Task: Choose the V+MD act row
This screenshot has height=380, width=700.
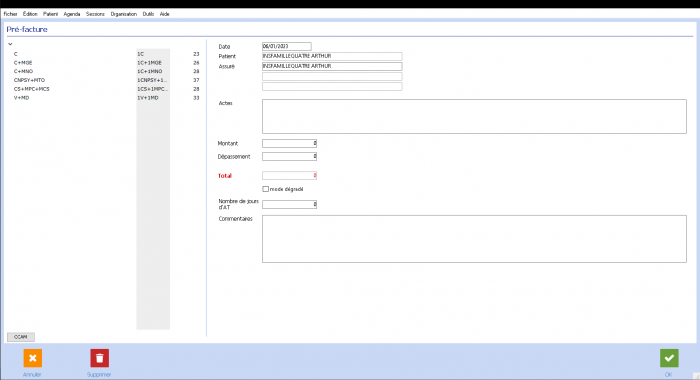Action: [x=106, y=97]
